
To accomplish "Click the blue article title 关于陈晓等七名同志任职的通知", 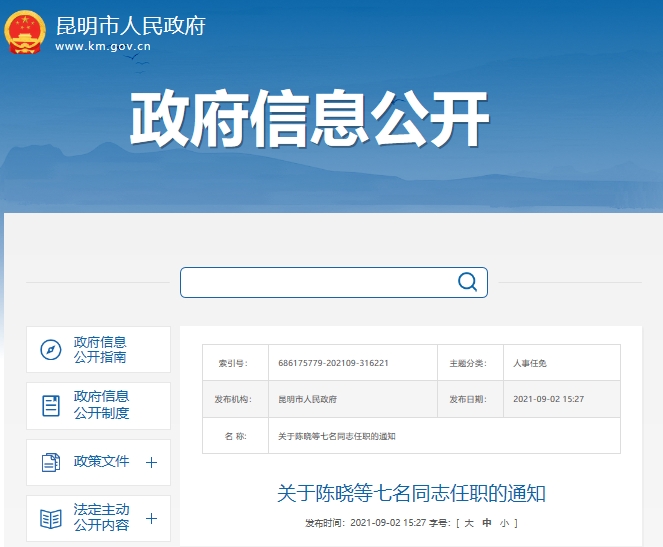I will tap(411, 493).
